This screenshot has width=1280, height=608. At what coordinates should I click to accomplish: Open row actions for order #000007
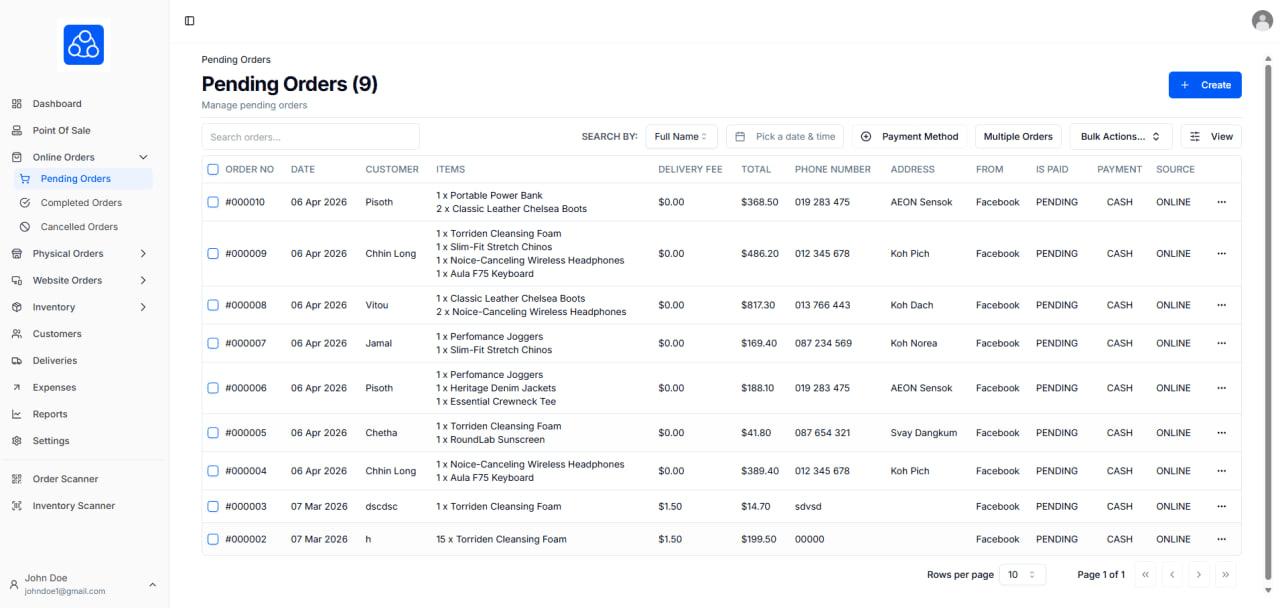[x=1221, y=343]
